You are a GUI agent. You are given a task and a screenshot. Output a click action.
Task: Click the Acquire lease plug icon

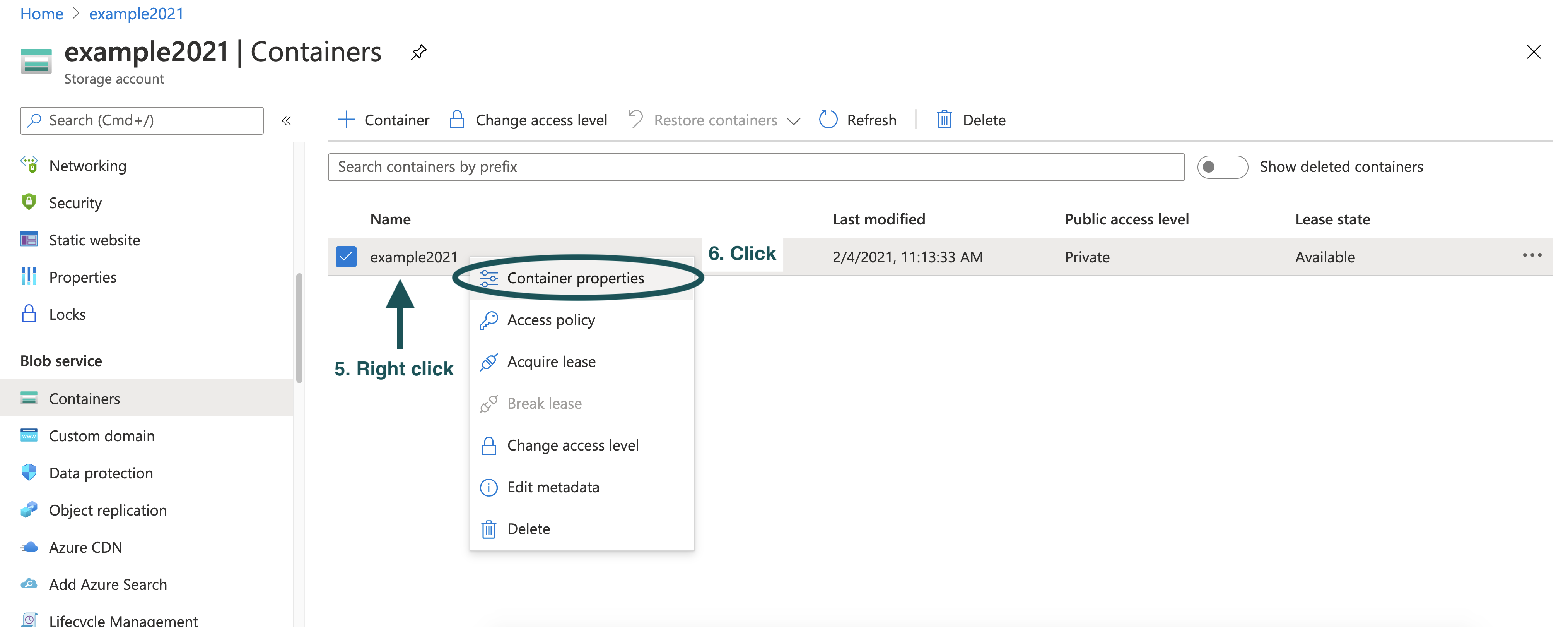(488, 362)
